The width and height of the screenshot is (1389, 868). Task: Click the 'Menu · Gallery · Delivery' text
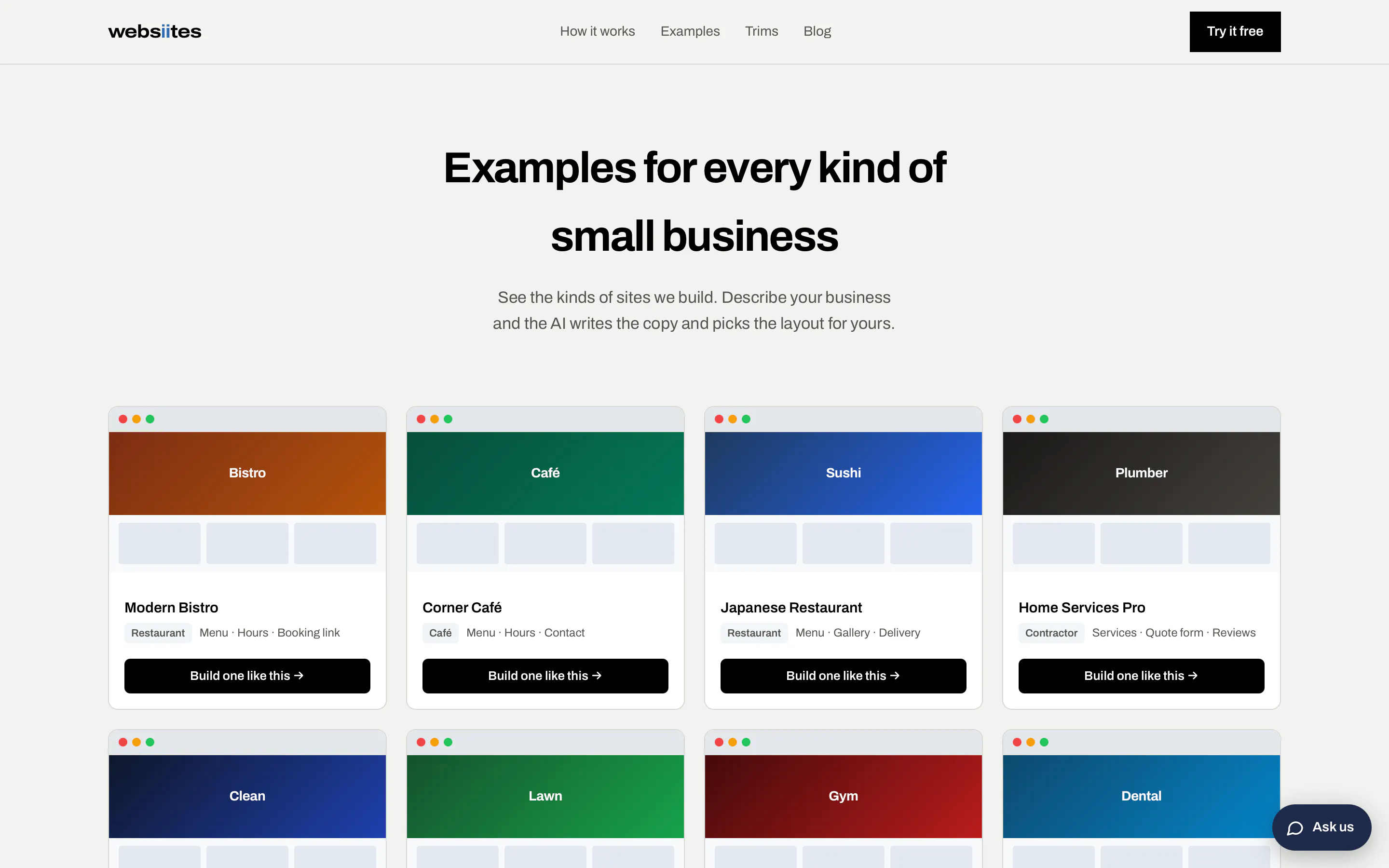[x=858, y=633]
